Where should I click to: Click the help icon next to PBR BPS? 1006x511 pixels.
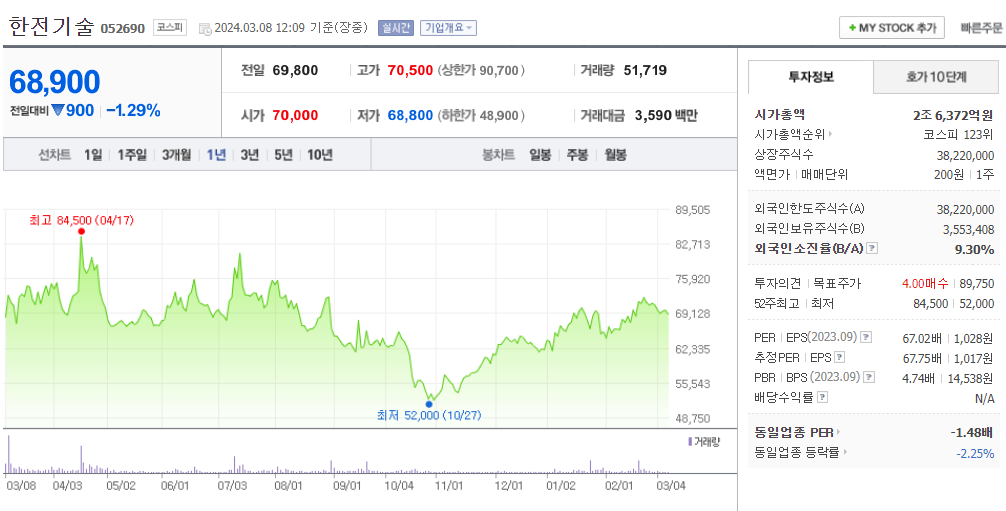(x=869, y=377)
